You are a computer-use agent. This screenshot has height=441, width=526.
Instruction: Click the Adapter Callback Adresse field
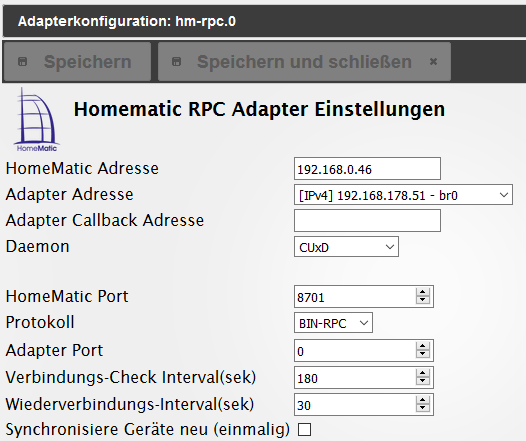[x=367, y=221]
